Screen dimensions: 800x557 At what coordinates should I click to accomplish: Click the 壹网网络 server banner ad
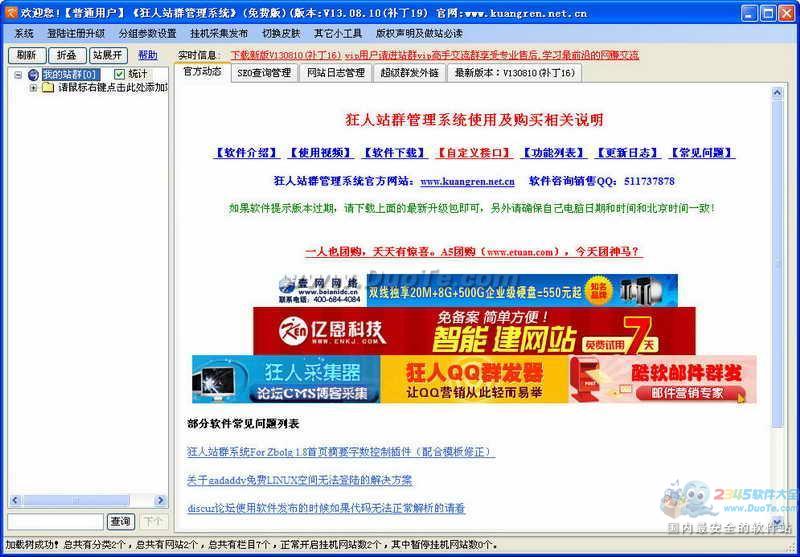(479, 290)
